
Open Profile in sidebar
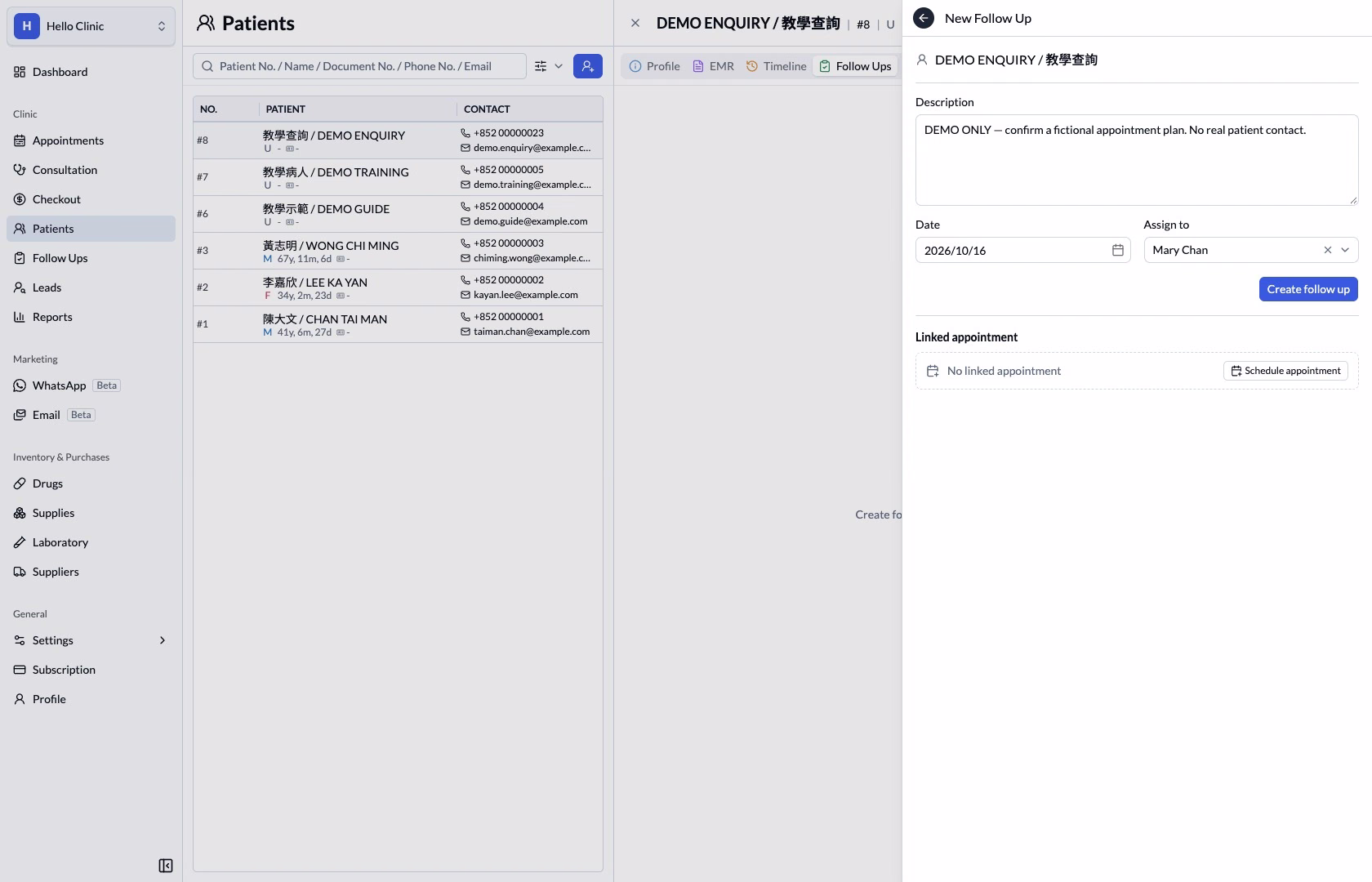coord(91,699)
